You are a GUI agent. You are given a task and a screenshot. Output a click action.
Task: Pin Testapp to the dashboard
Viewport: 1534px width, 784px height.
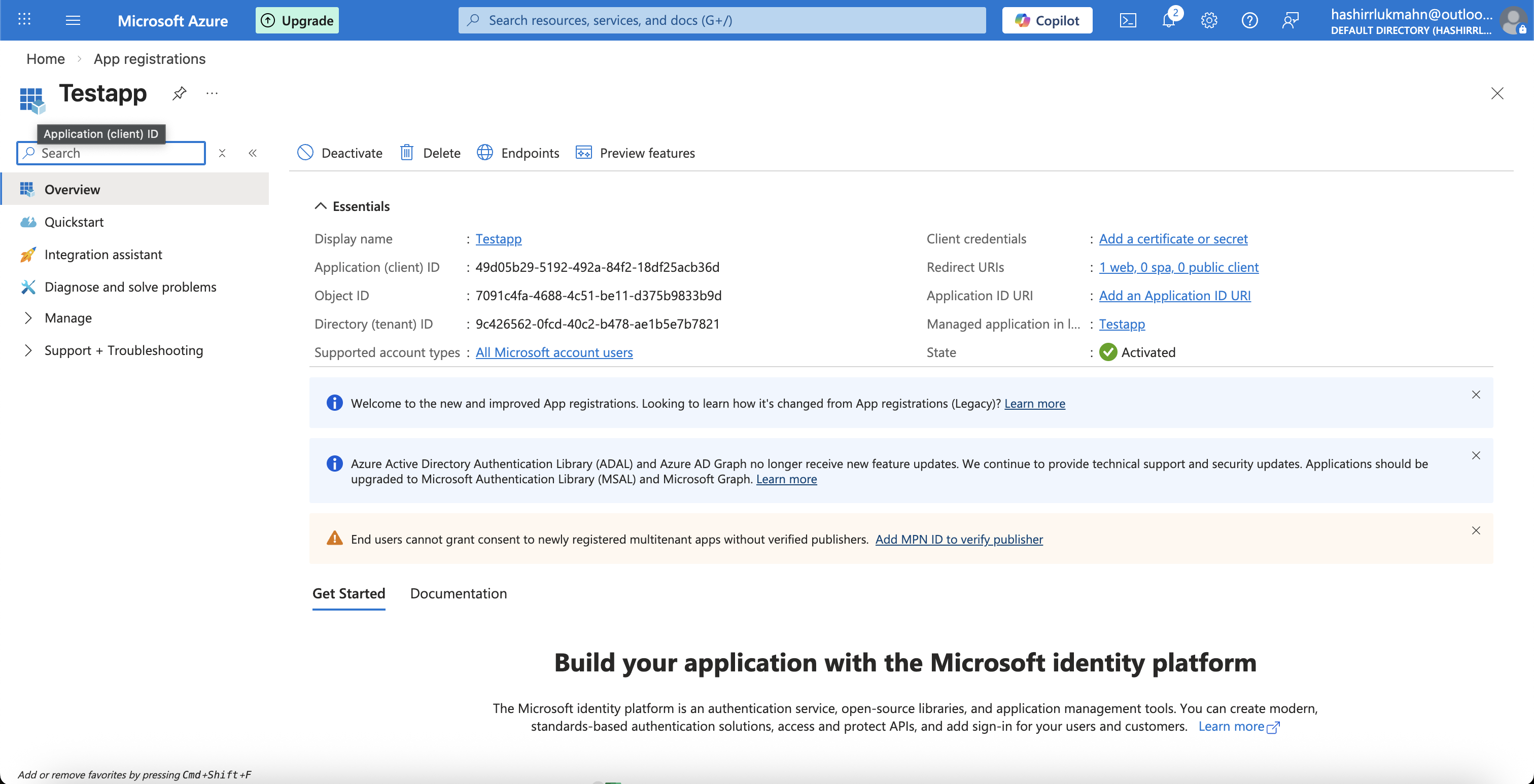click(179, 93)
